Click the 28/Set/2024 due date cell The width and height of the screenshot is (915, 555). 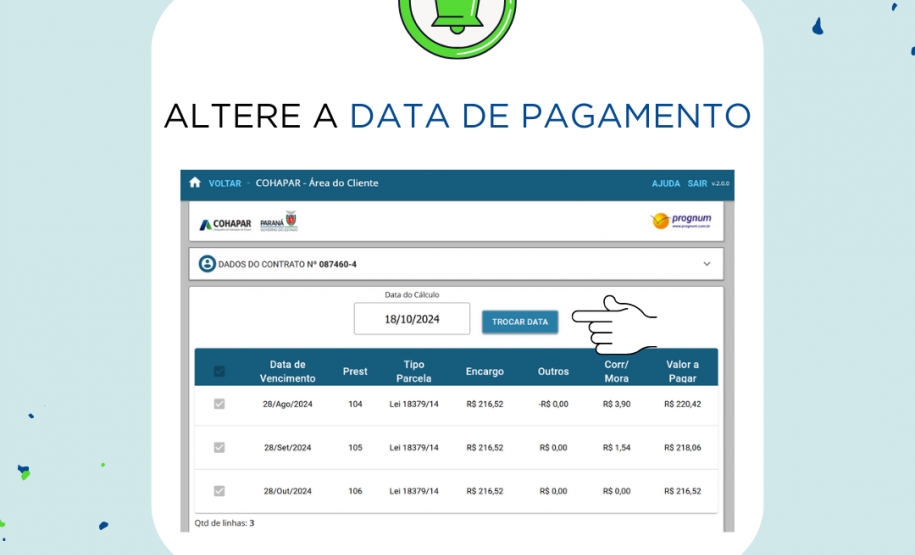pyautogui.click(x=288, y=448)
